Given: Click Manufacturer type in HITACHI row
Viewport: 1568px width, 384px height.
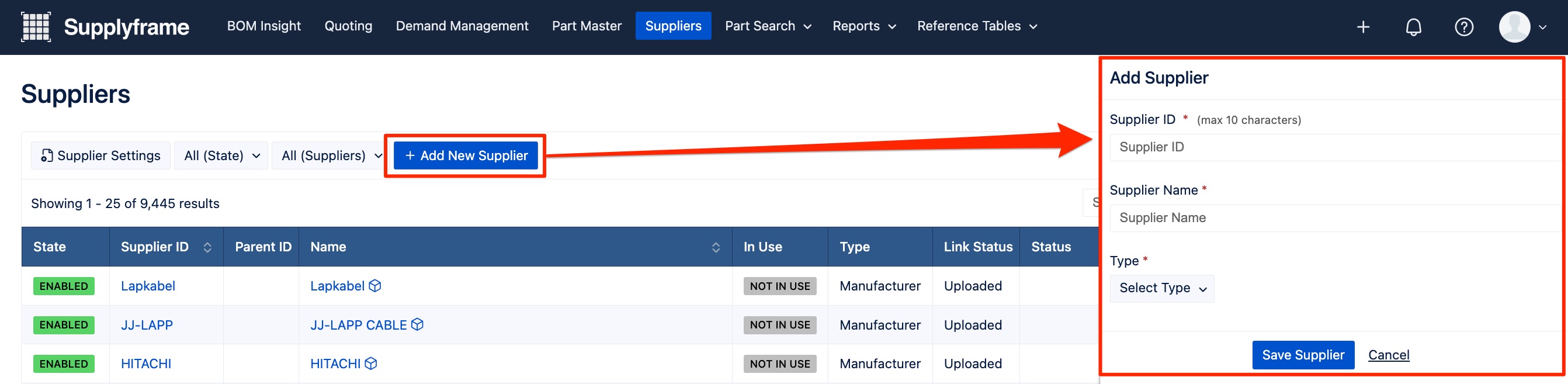Looking at the screenshot, I should point(880,364).
